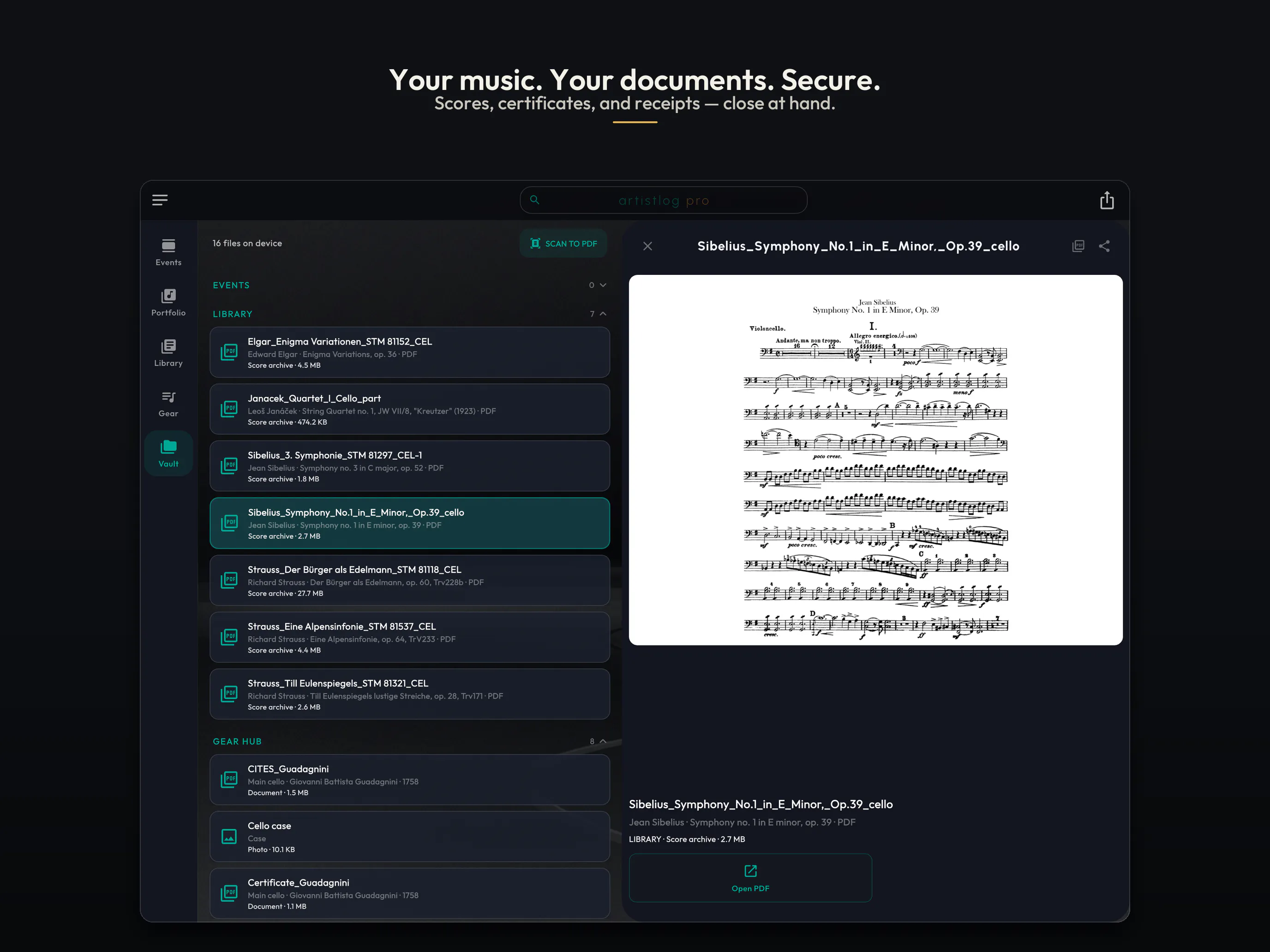Click the export share icon in top bar
The image size is (1270, 952).
[x=1106, y=200]
